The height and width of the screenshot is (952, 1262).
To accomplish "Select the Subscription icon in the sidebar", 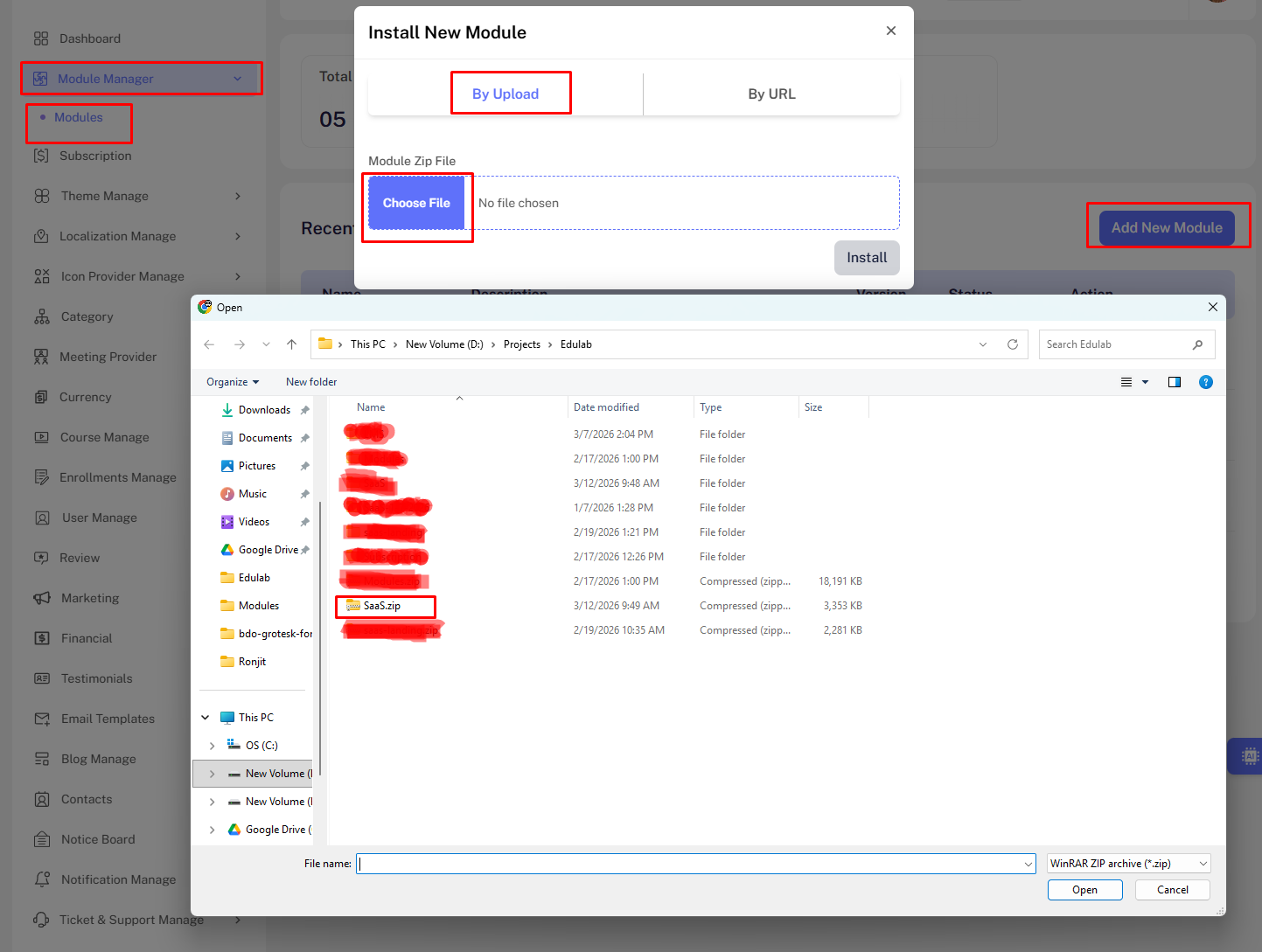I will (42, 156).
